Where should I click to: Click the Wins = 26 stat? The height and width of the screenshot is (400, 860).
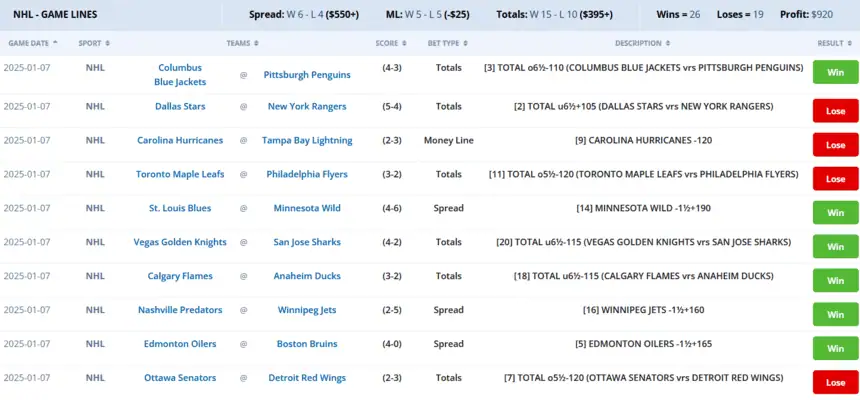tap(678, 15)
